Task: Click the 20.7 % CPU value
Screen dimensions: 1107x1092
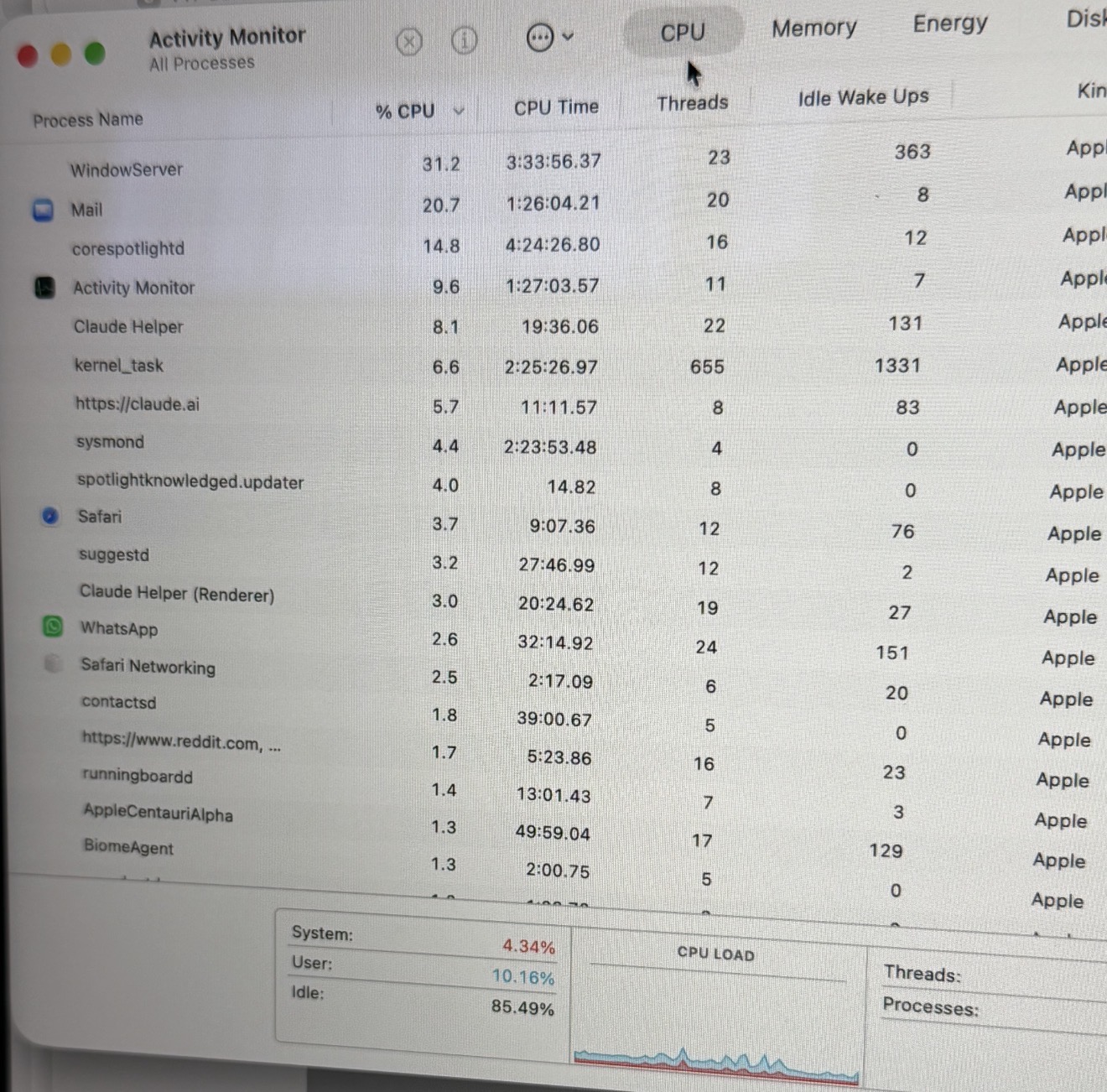Action: tap(441, 205)
